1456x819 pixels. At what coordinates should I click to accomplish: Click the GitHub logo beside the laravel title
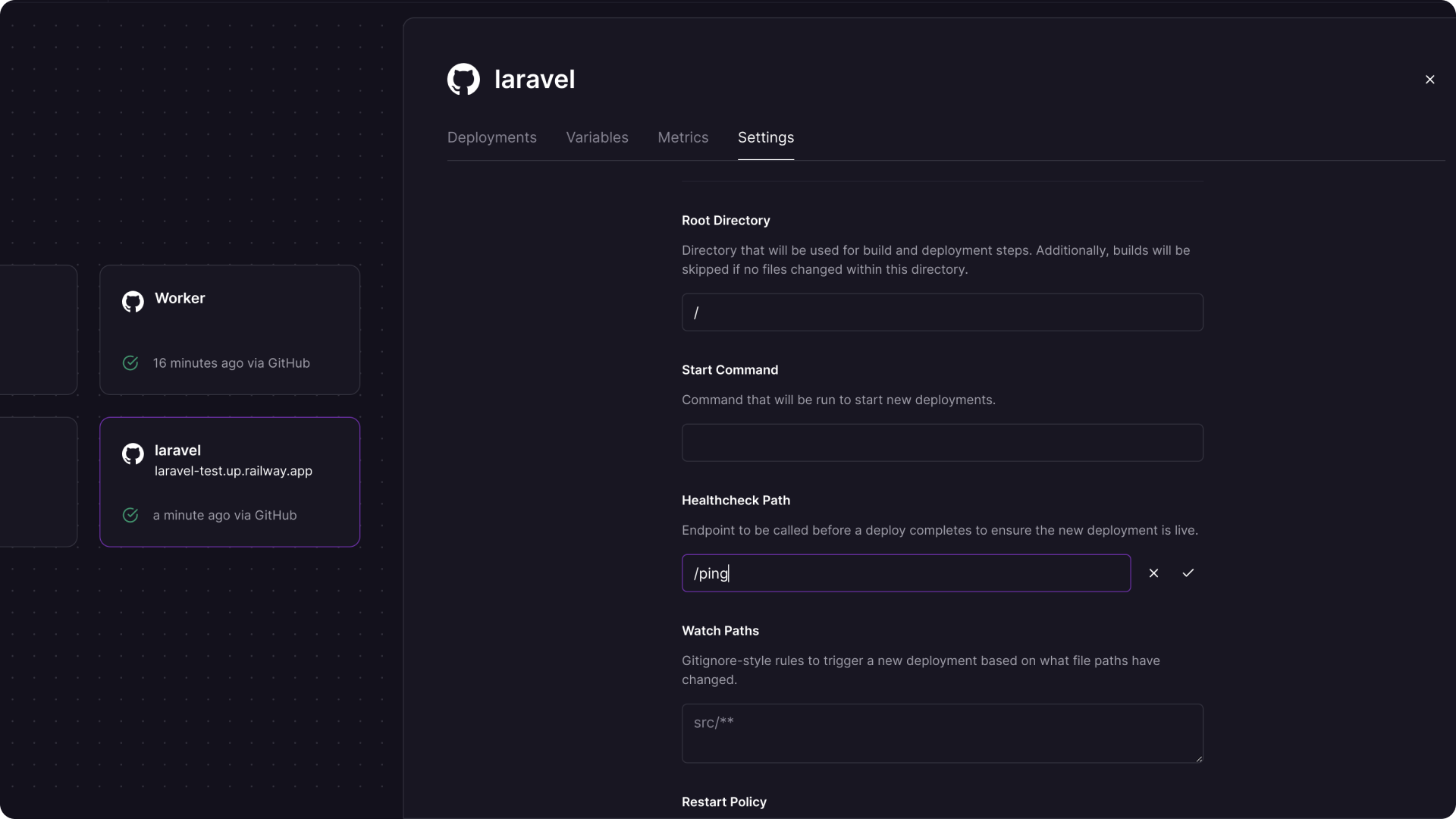[463, 79]
